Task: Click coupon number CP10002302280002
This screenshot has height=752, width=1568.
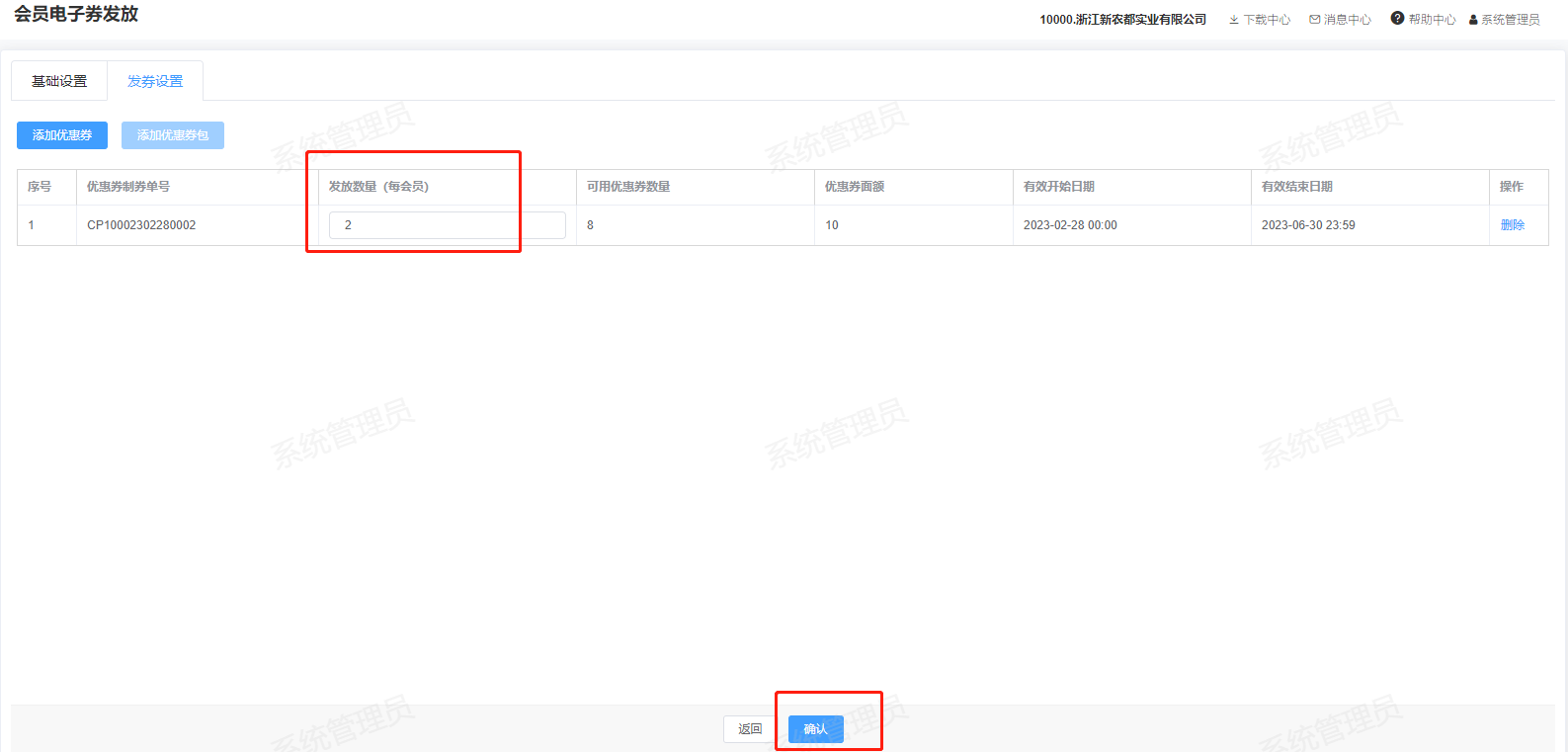Action: pyautogui.click(x=141, y=225)
